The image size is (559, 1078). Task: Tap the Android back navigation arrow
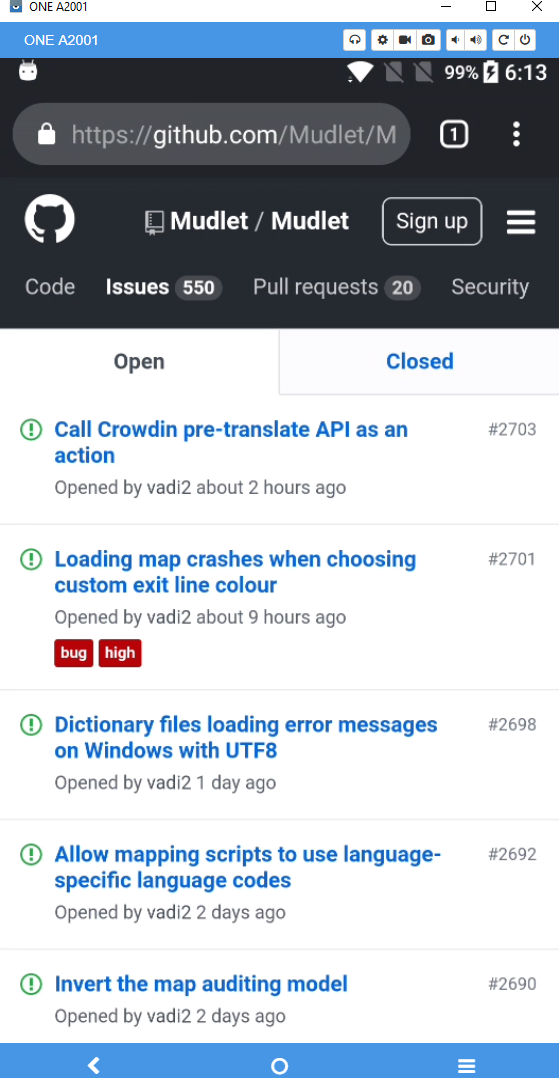point(94,1066)
